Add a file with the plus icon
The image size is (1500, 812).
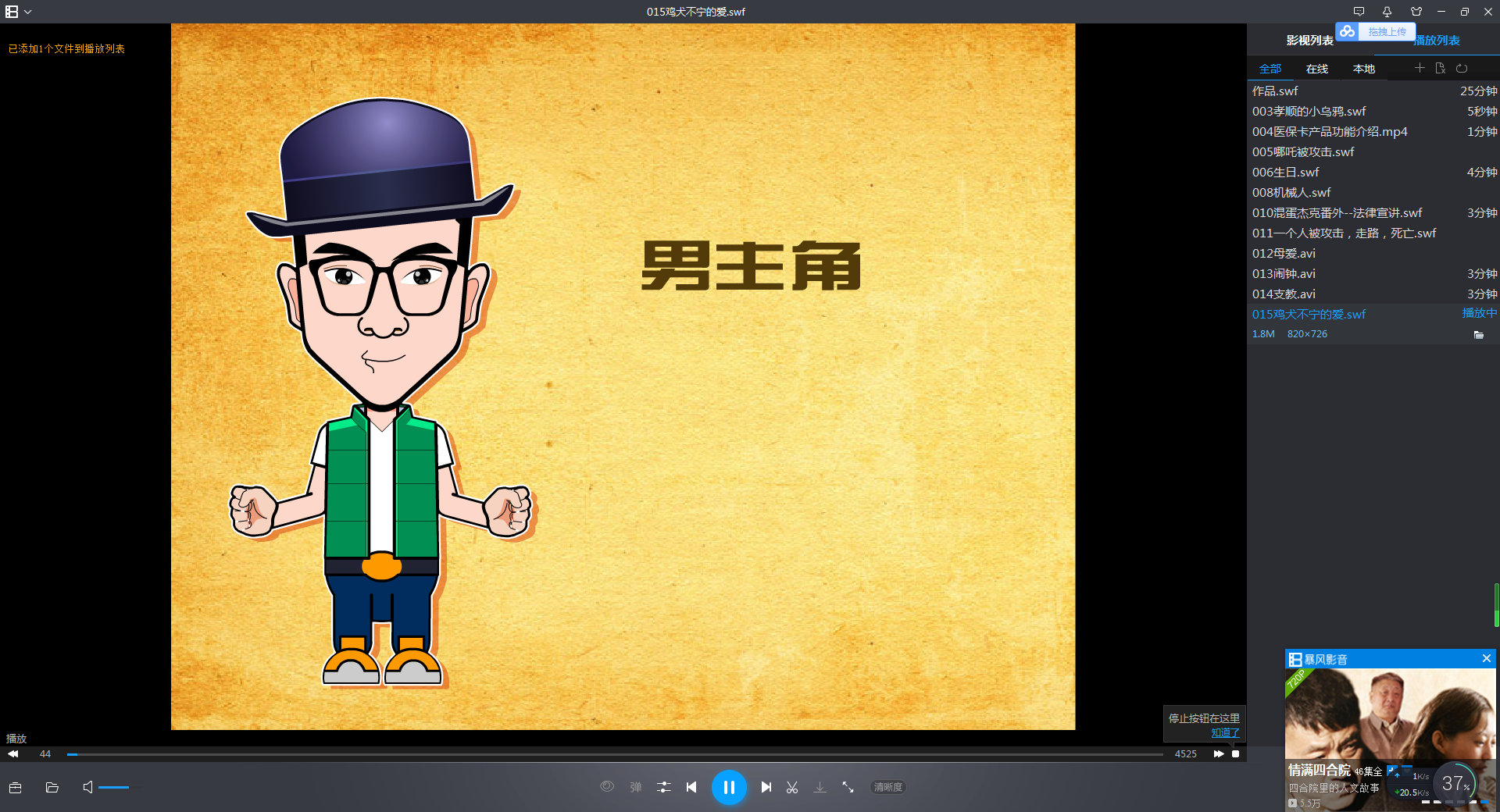1420,68
